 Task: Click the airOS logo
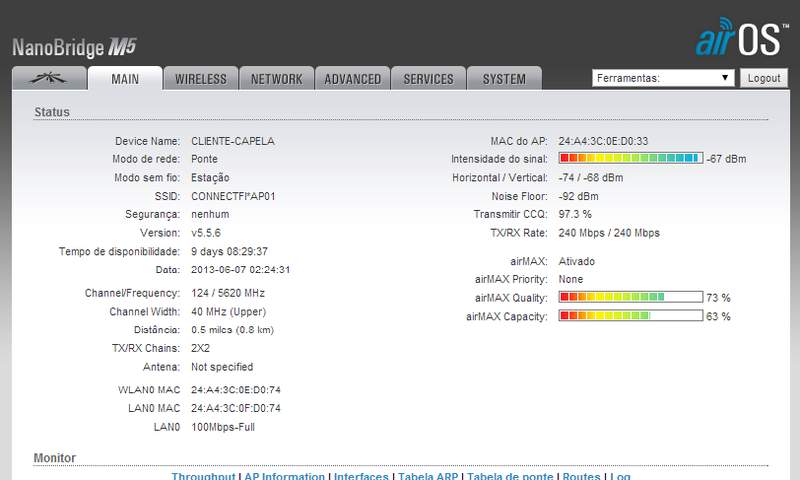741,37
